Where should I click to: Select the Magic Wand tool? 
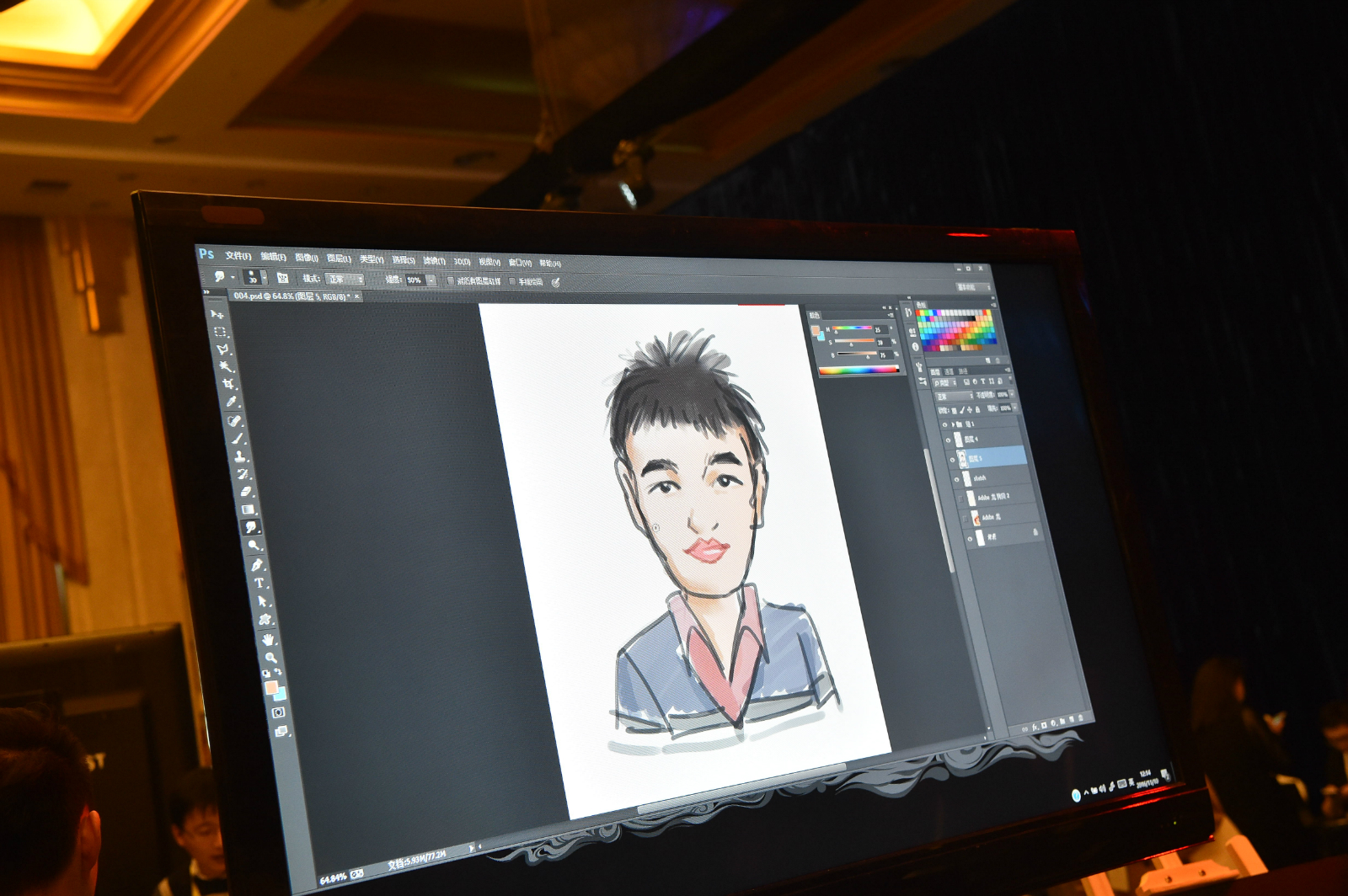click(x=225, y=366)
